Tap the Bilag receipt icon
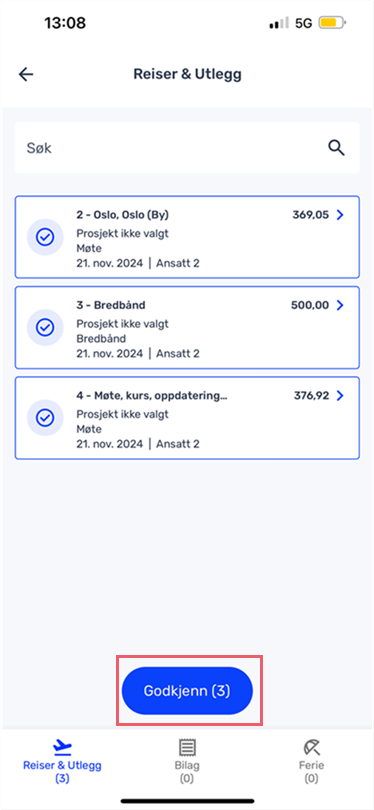374x810 pixels. [186, 747]
